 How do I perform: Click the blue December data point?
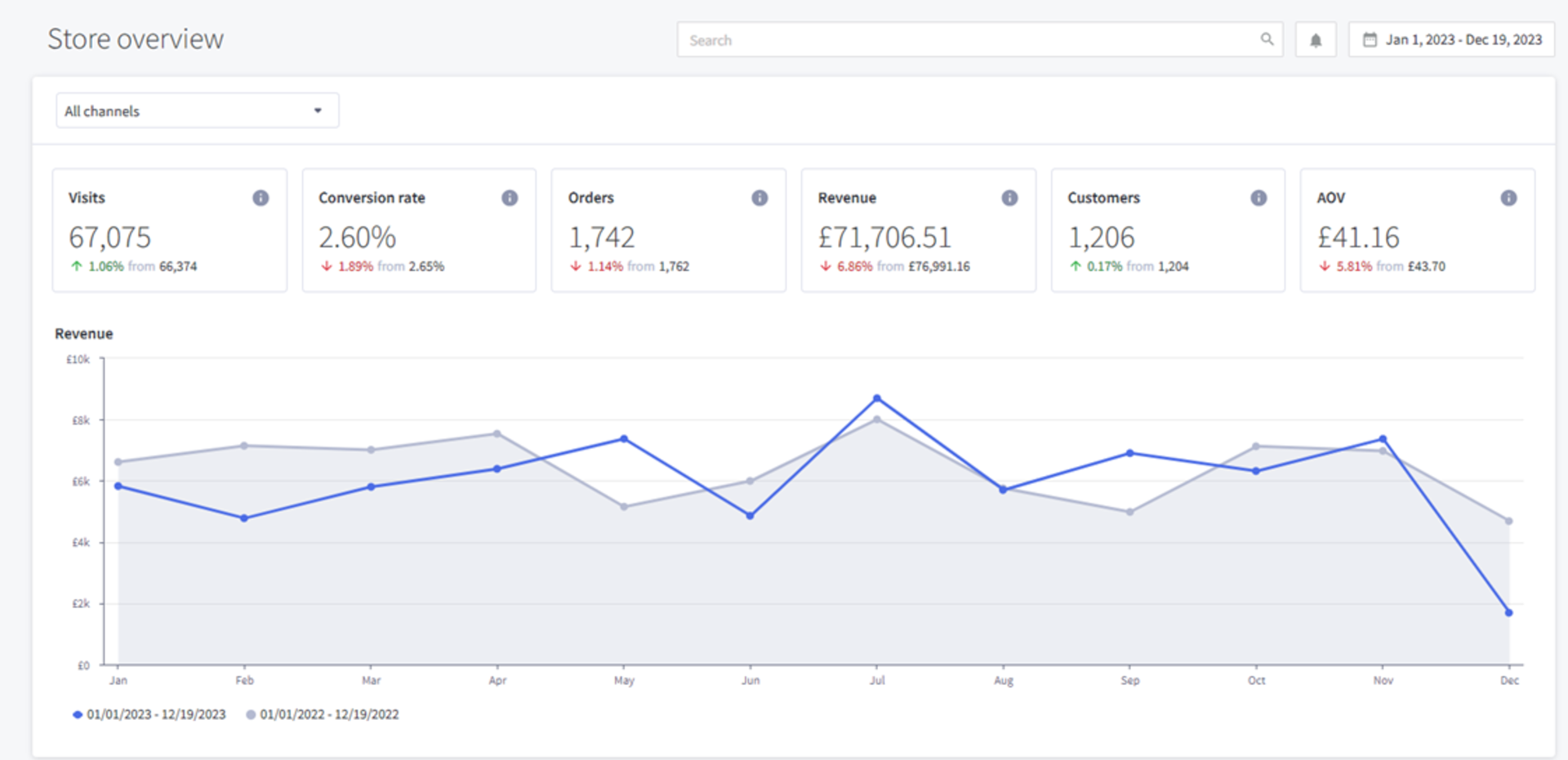point(1508,612)
